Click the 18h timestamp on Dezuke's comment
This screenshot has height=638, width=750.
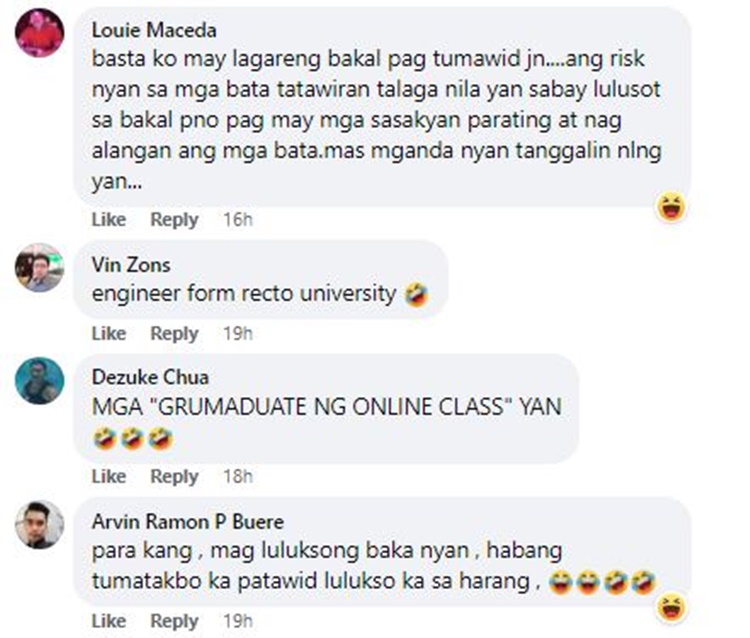pyautogui.click(x=238, y=476)
